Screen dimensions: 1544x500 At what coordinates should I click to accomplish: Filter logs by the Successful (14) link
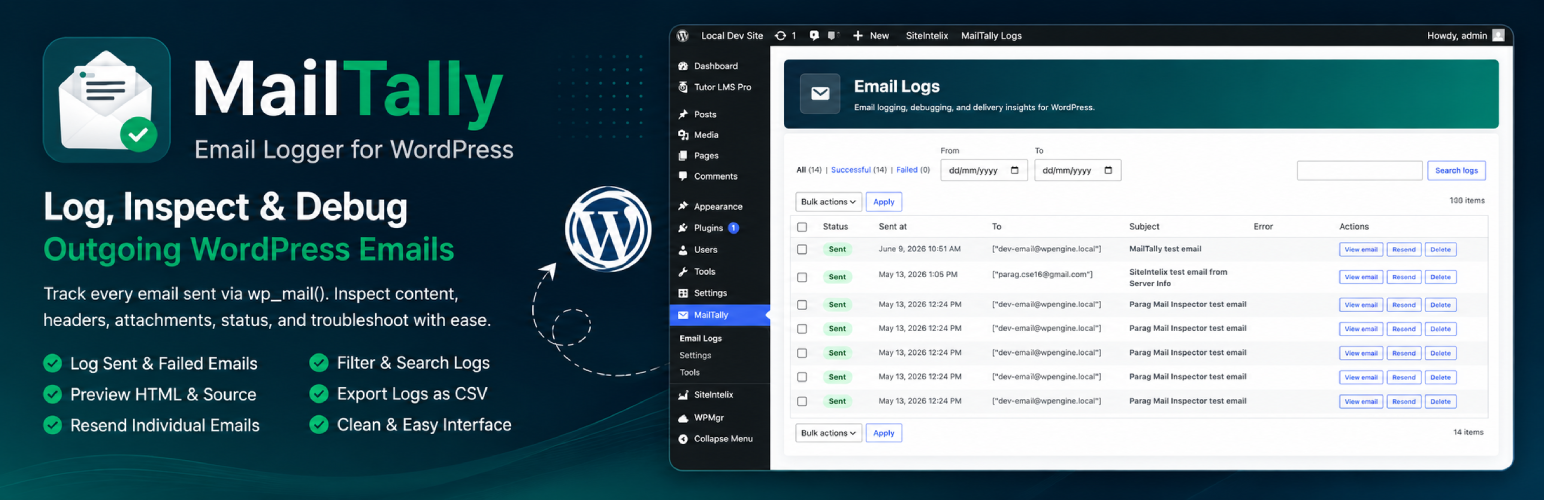(859, 170)
